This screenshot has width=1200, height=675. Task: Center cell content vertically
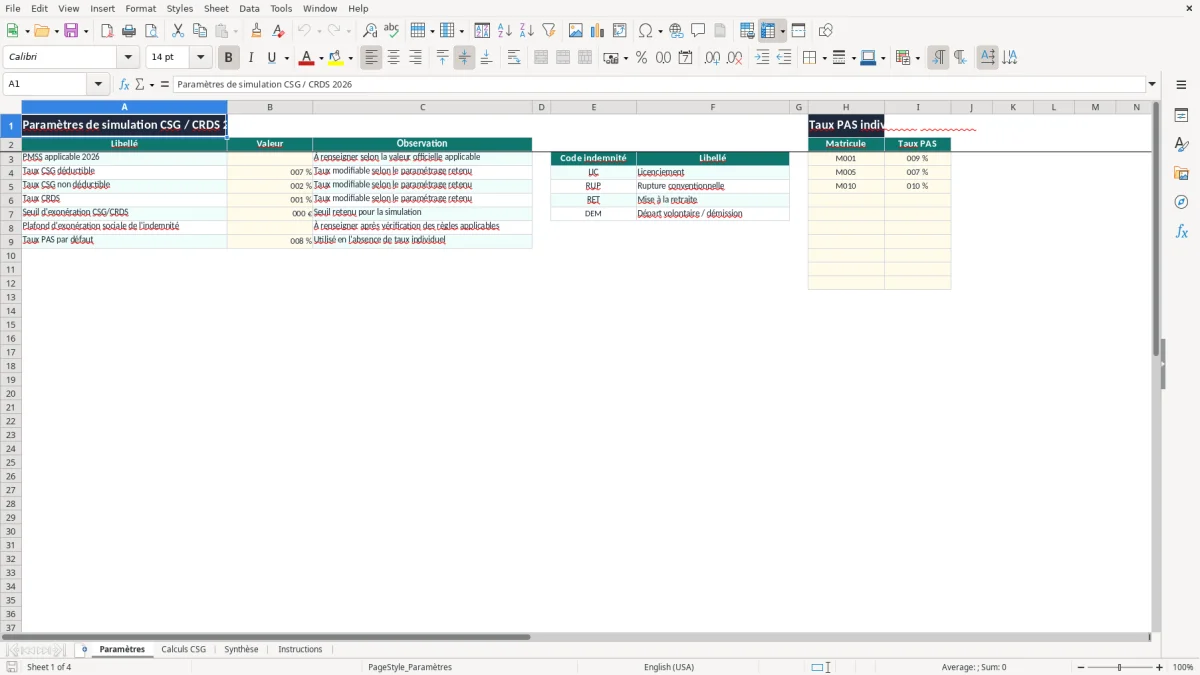point(465,58)
